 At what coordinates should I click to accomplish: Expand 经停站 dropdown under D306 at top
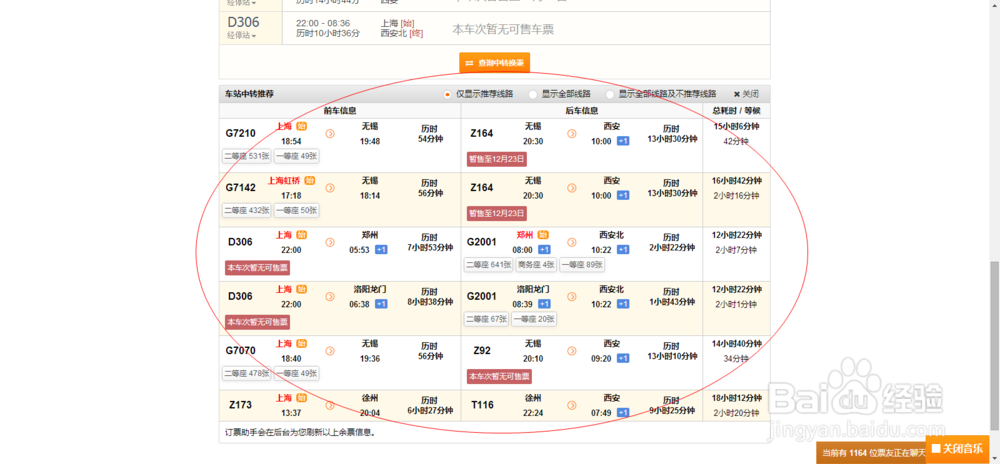[x=242, y=36]
